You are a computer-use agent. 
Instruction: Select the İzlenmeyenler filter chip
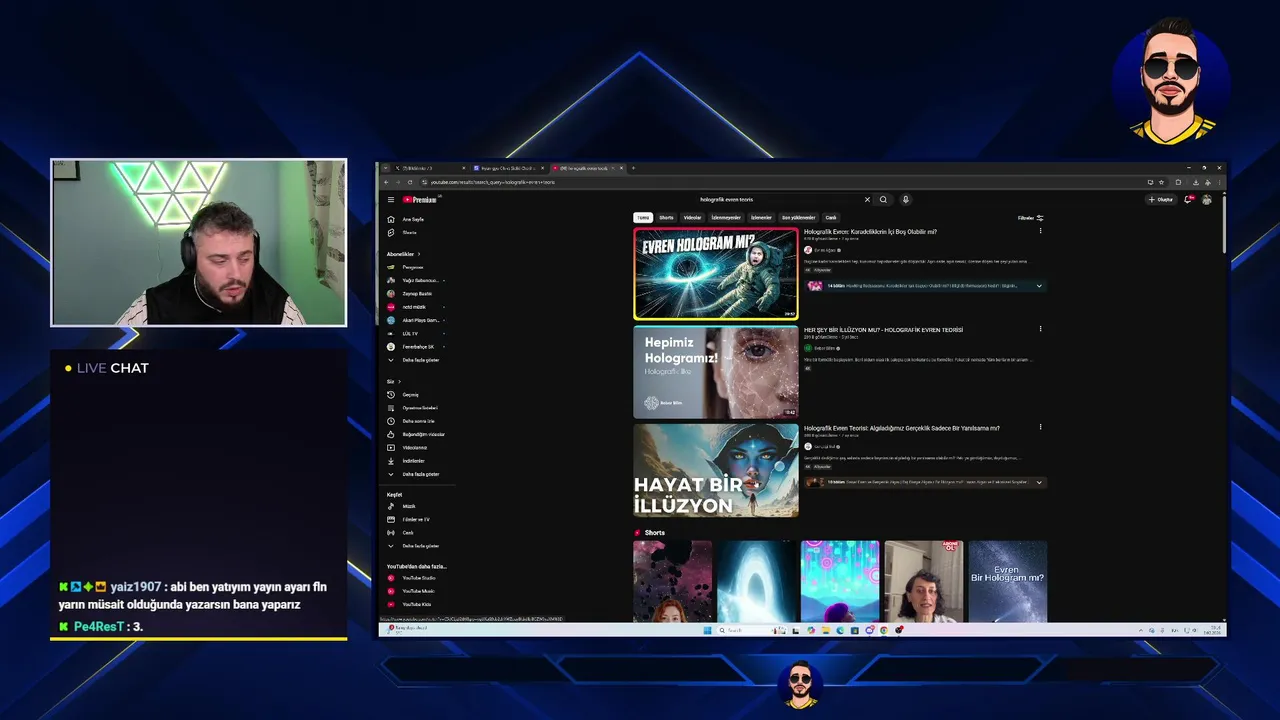[726, 217]
